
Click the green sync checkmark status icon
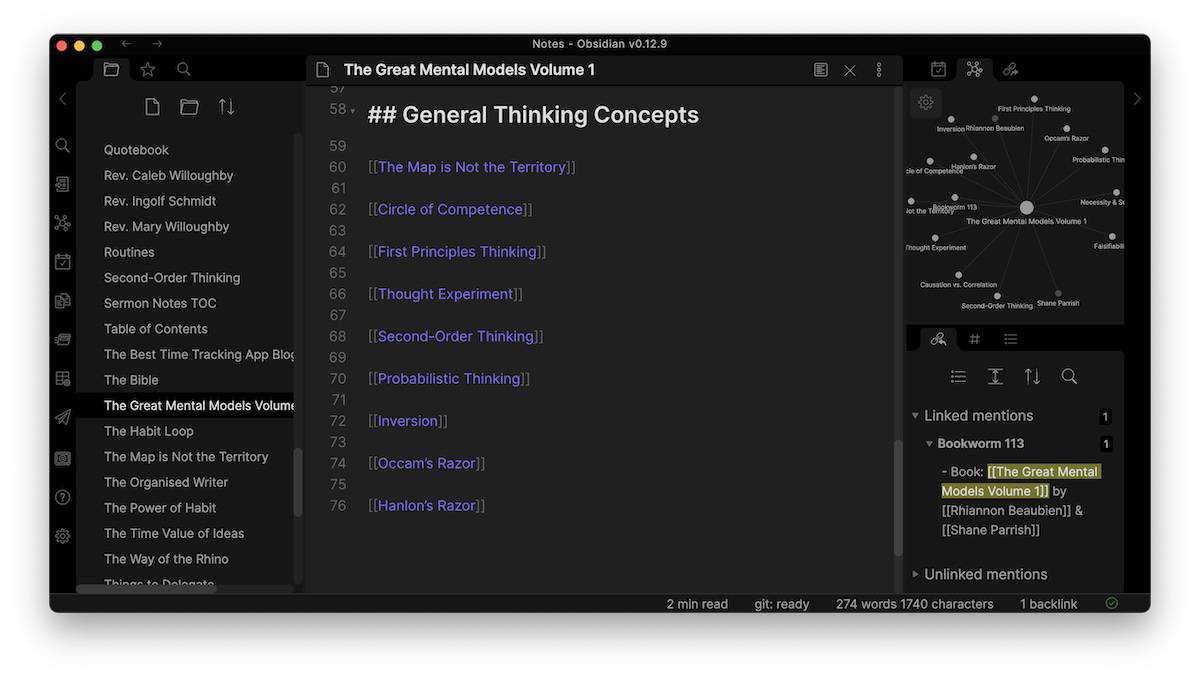click(1112, 603)
